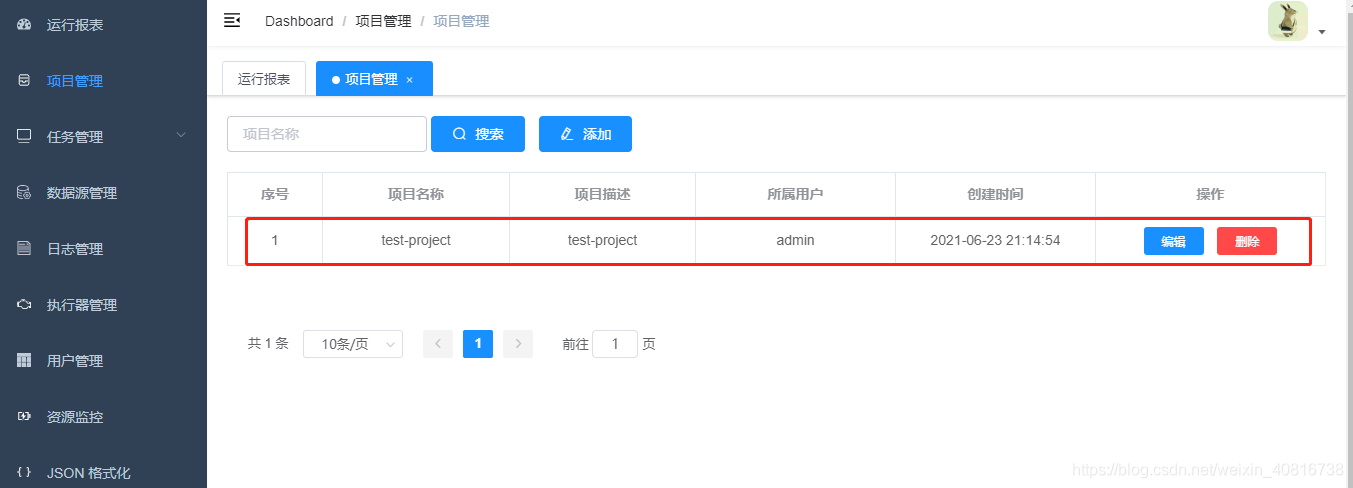Click the 序号 column header
This screenshot has width=1353, height=488.
[275, 194]
